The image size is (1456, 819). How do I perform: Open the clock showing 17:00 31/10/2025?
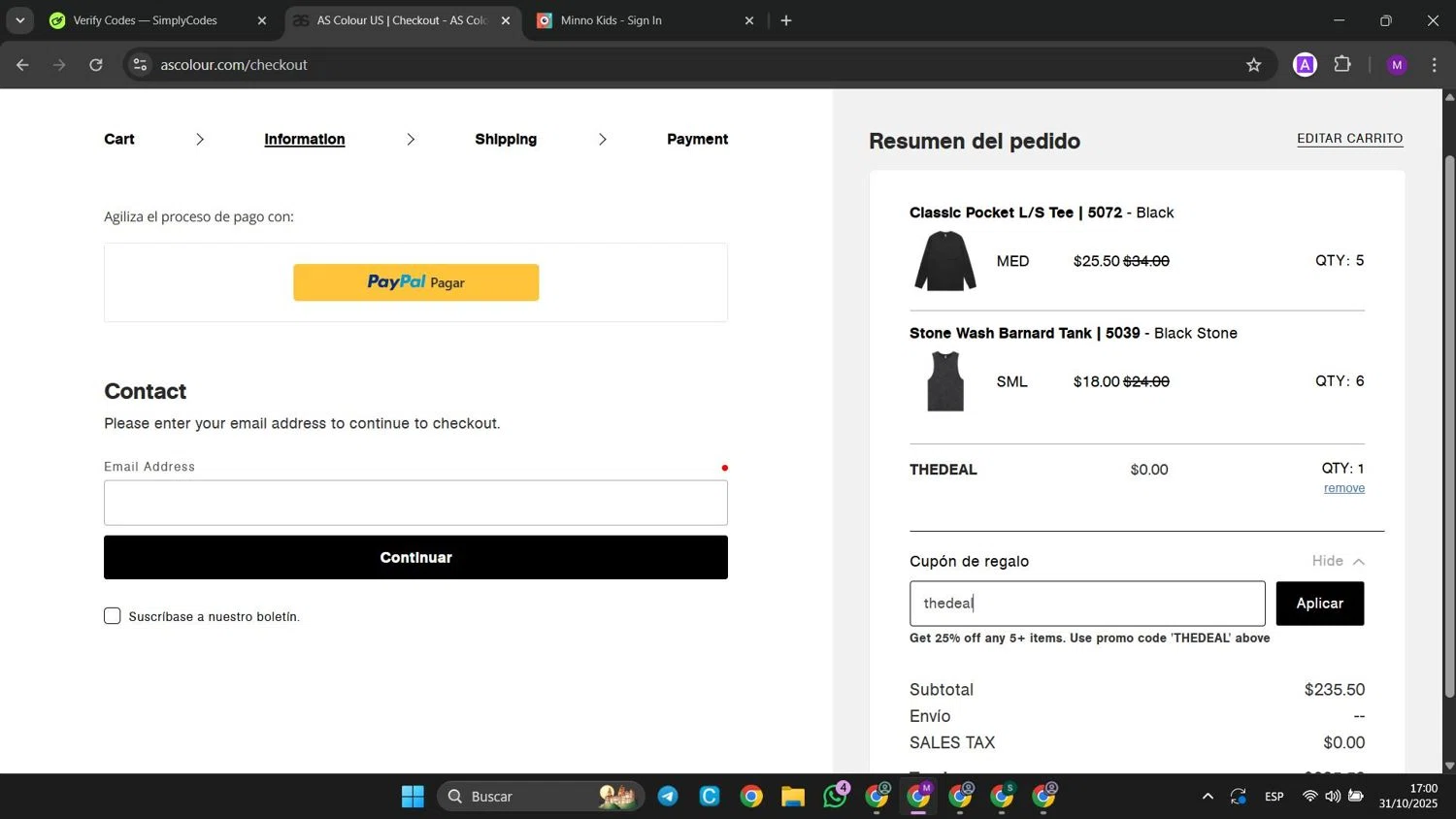pos(1408,797)
